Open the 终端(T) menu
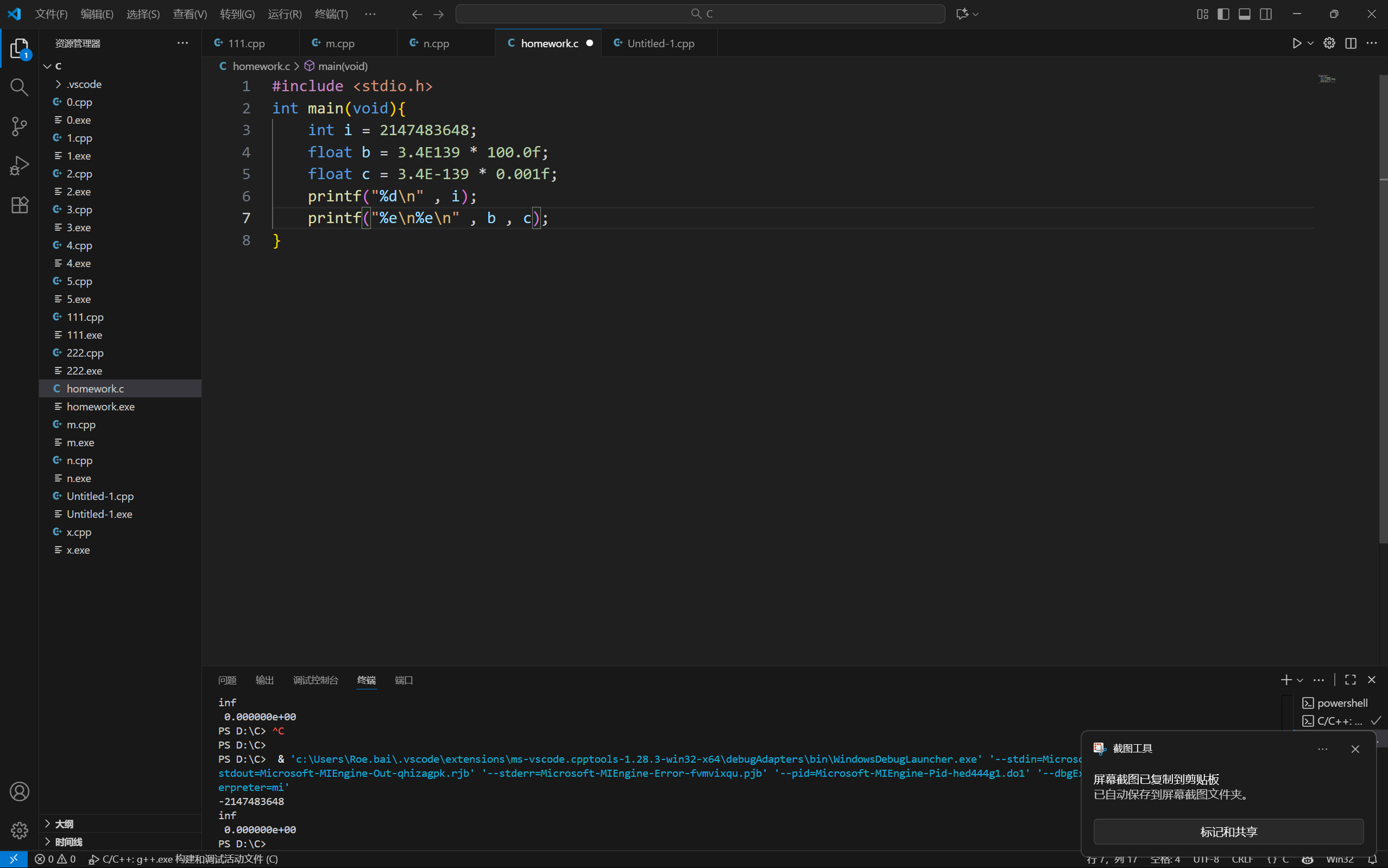Viewport: 1388px width, 868px height. coord(331,14)
